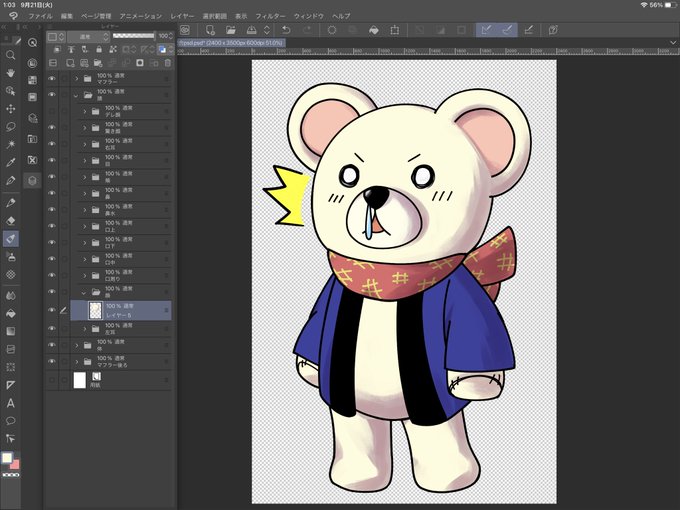Show the 用紙 paper layer visibility

click(52, 380)
